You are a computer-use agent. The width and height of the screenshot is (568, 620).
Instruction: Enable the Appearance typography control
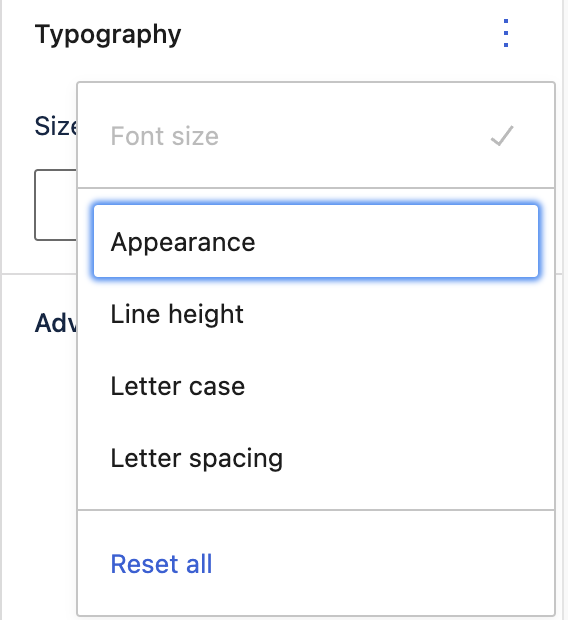[x=316, y=241]
